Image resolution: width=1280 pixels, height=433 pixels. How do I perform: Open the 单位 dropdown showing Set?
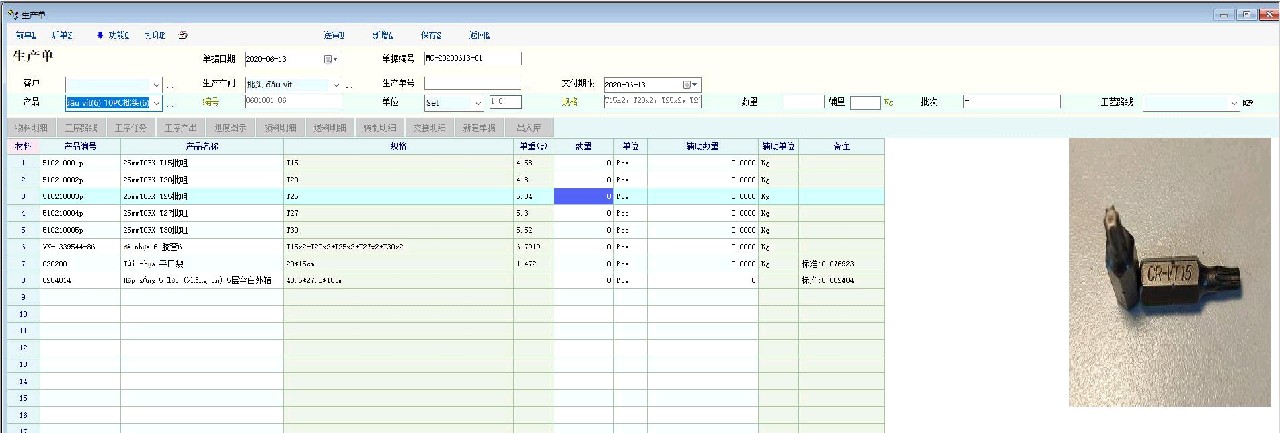click(478, 102)
